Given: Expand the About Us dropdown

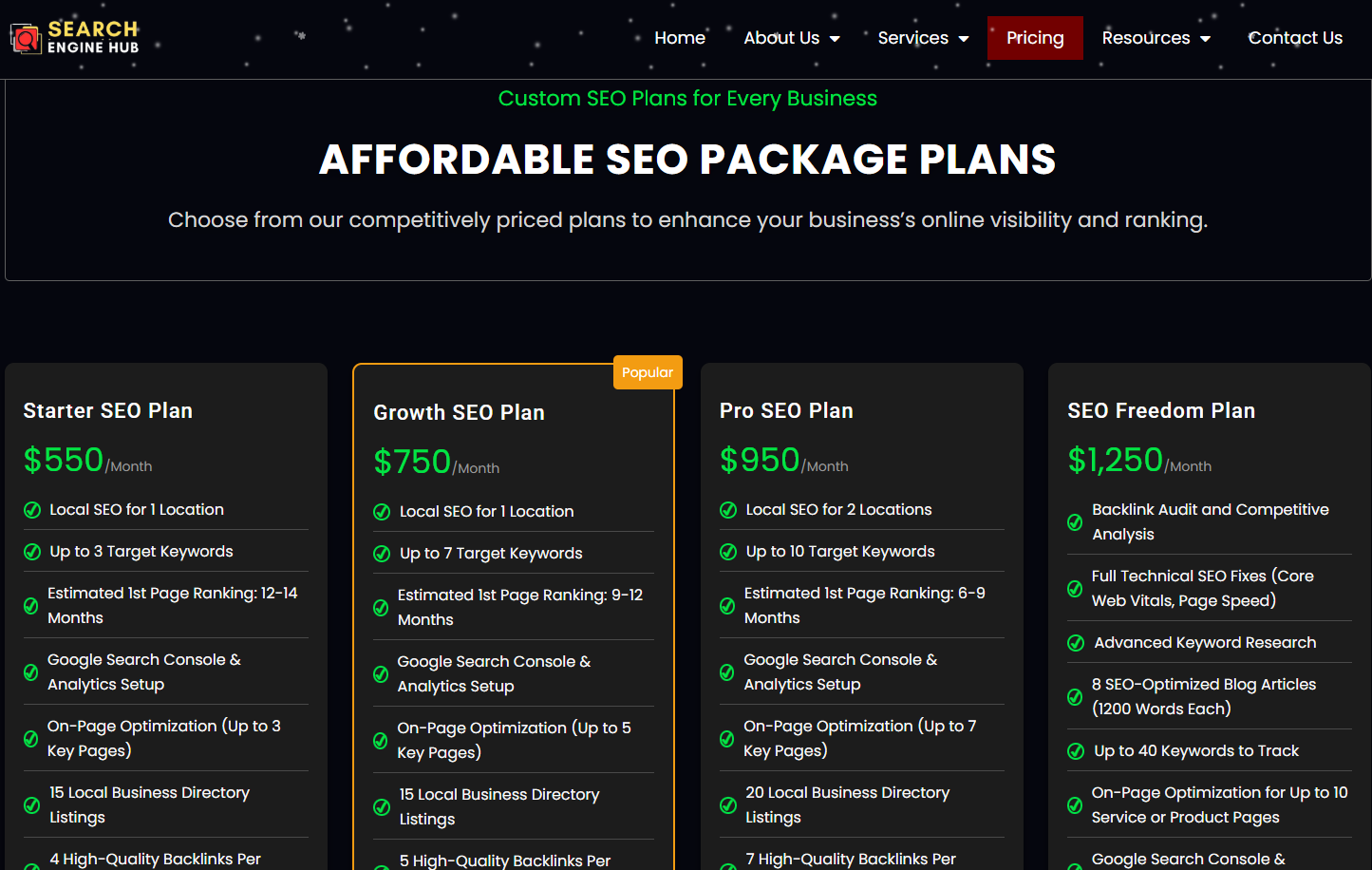Looking at the screenshot, I should pyautogui.click(x=791, y=38).
